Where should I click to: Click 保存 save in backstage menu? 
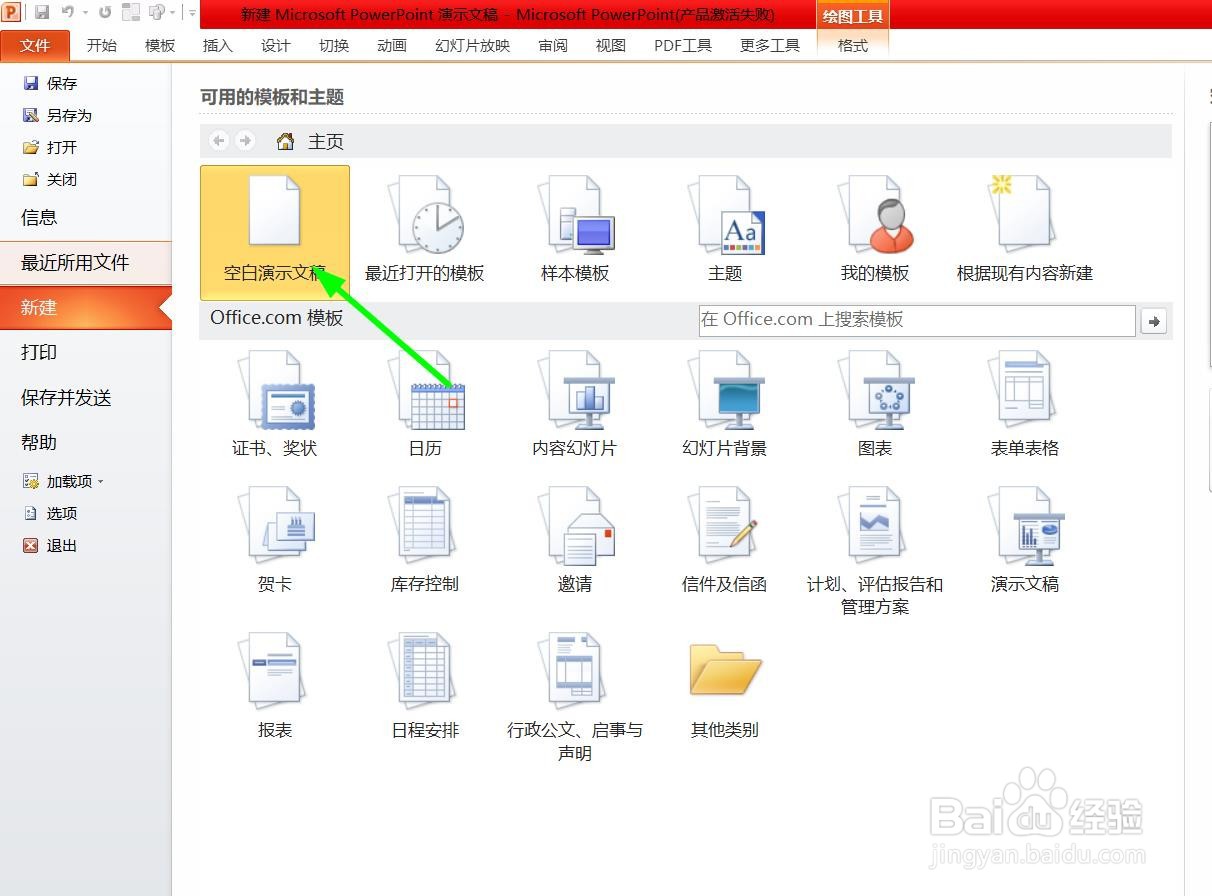pos(50,83)
